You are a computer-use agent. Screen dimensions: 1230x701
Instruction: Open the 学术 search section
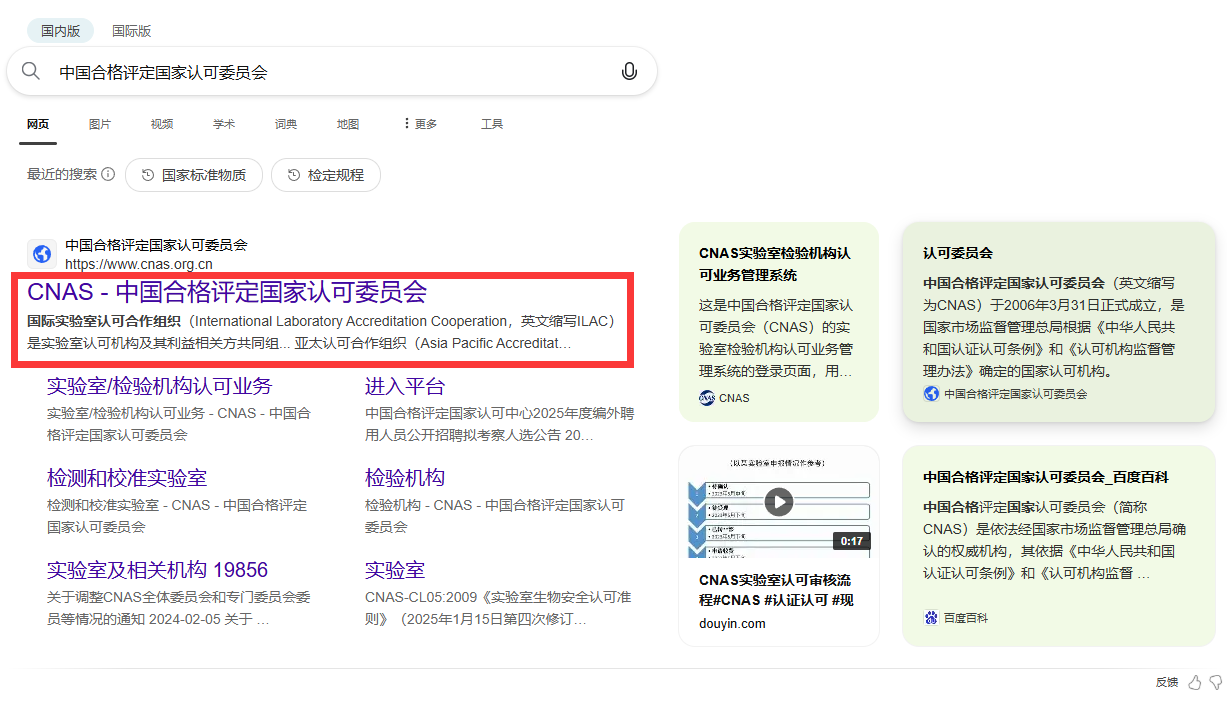(x=224, y=123)
